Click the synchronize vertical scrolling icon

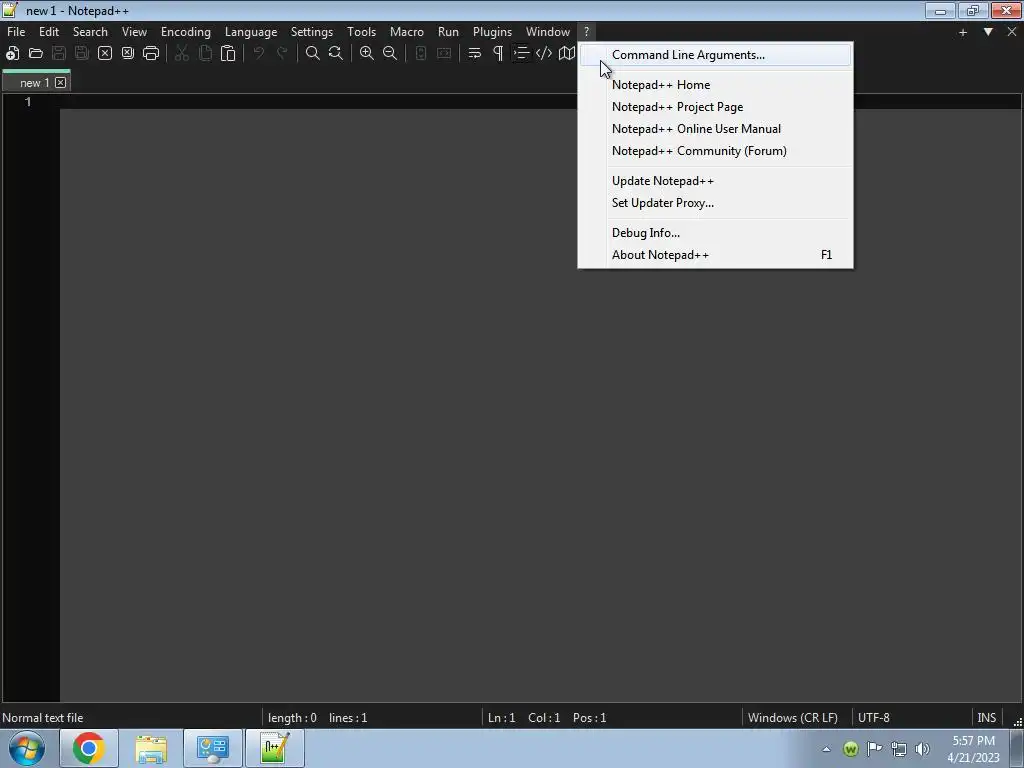[x=421, y=54]
